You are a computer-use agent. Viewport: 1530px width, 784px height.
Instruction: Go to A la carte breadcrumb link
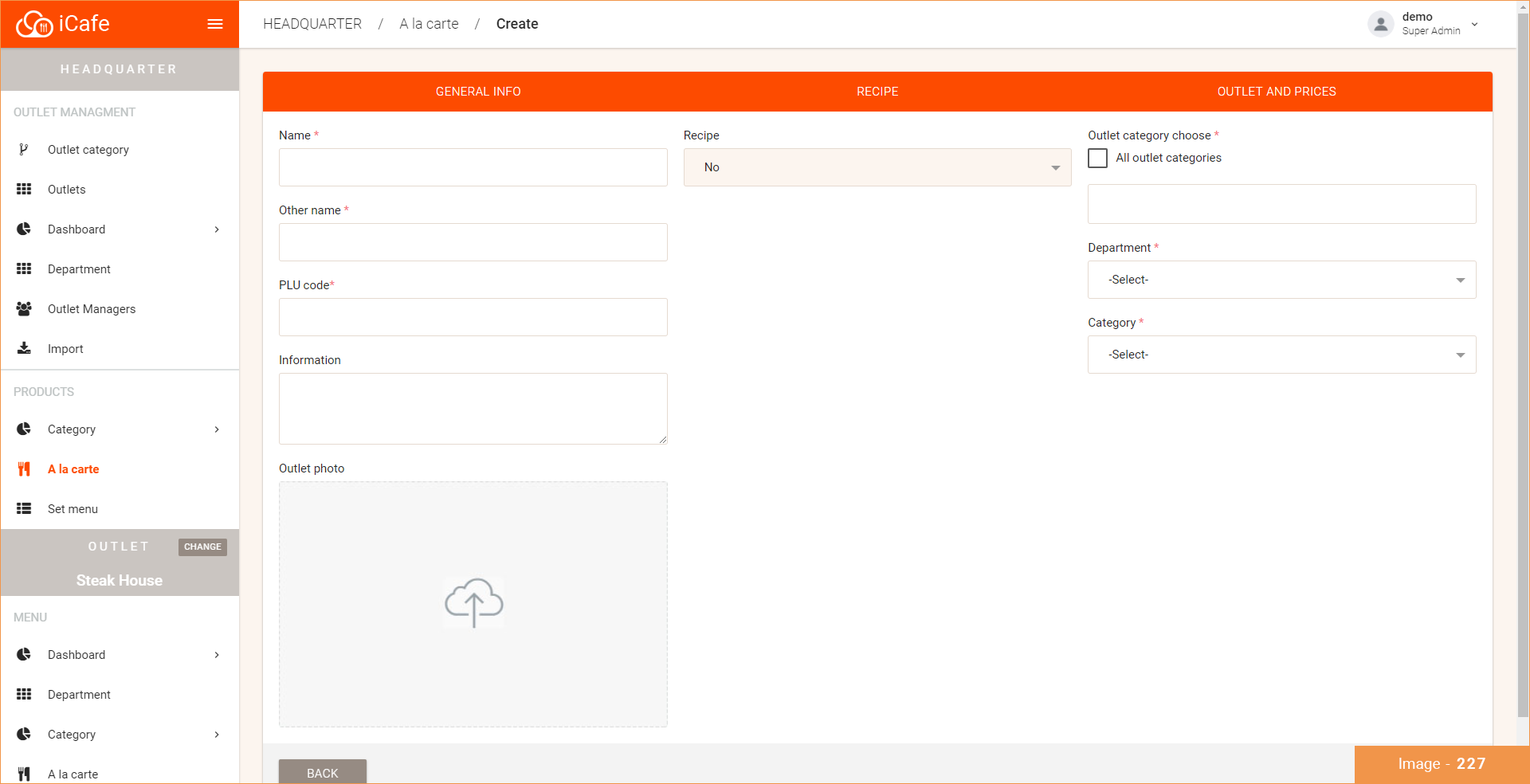point(429,24)
